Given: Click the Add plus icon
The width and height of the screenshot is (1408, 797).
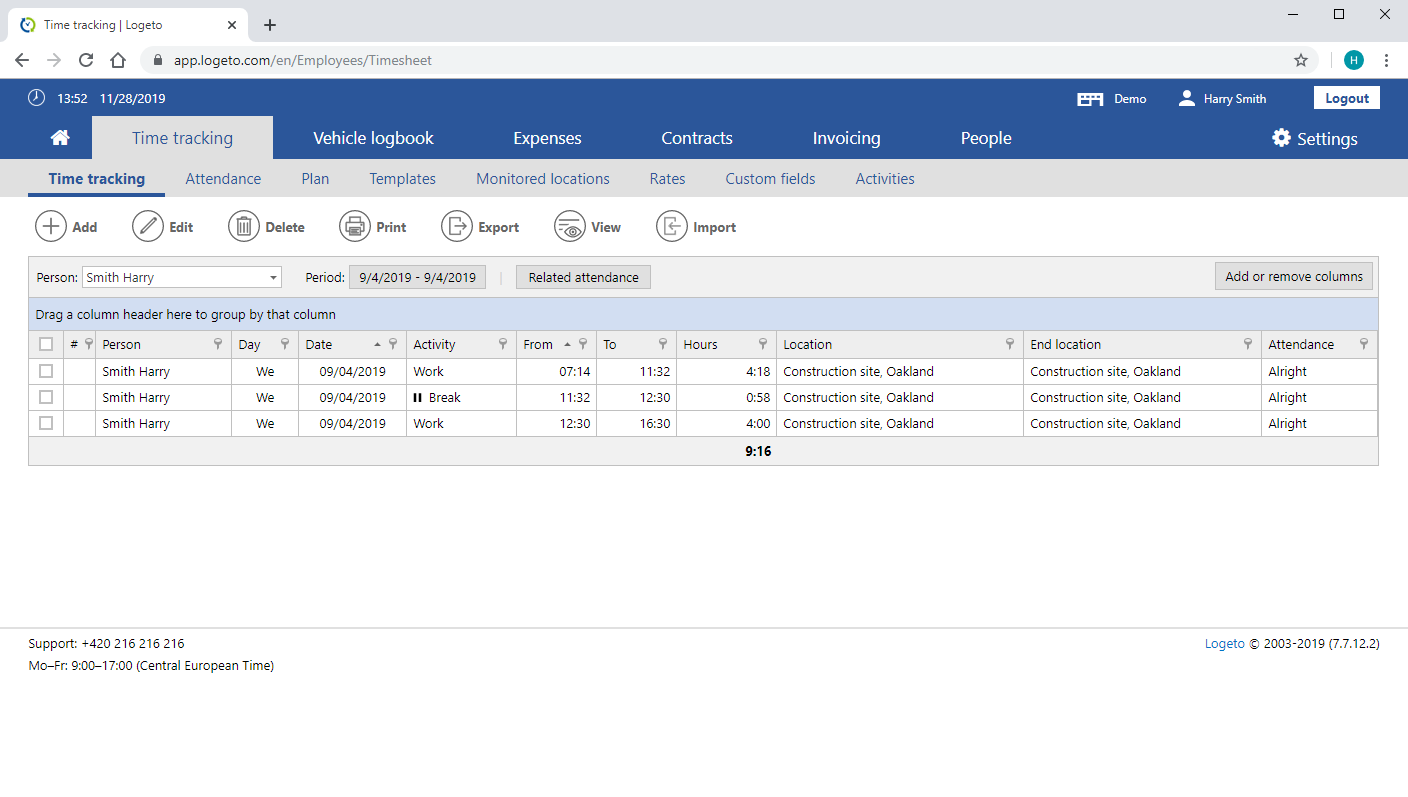Looking at the screenshot, I should coord(51,227).
